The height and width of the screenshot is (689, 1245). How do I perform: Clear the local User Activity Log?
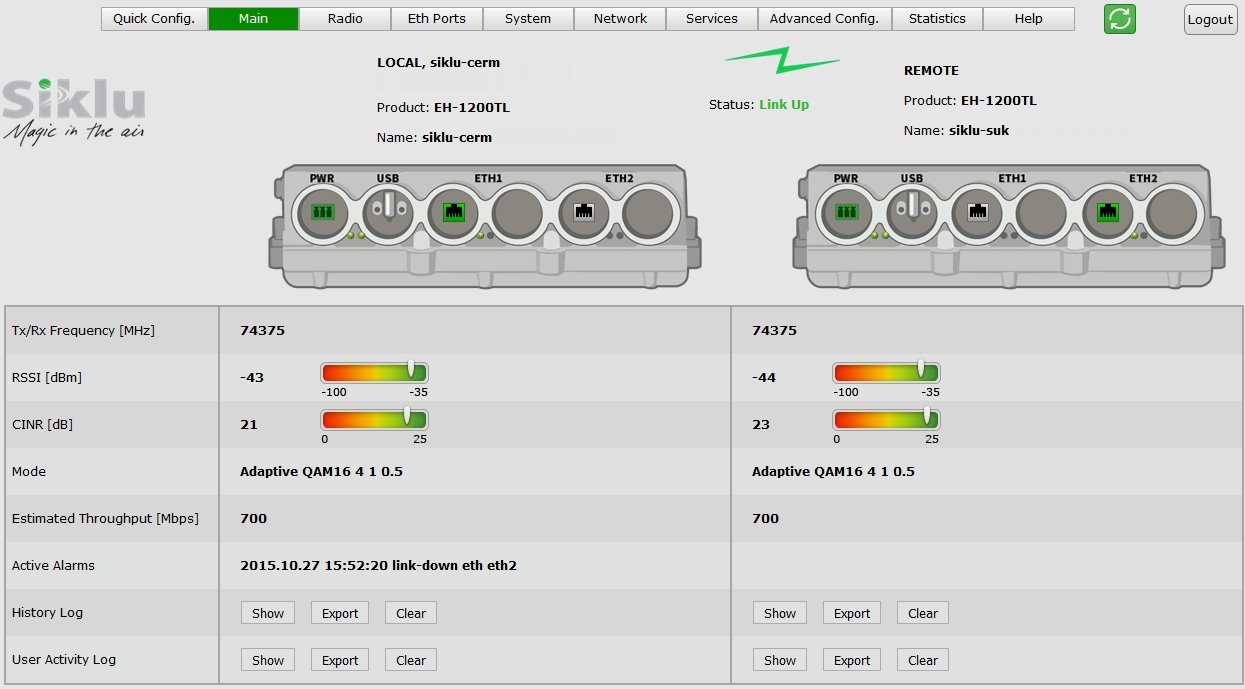point(411,660)
